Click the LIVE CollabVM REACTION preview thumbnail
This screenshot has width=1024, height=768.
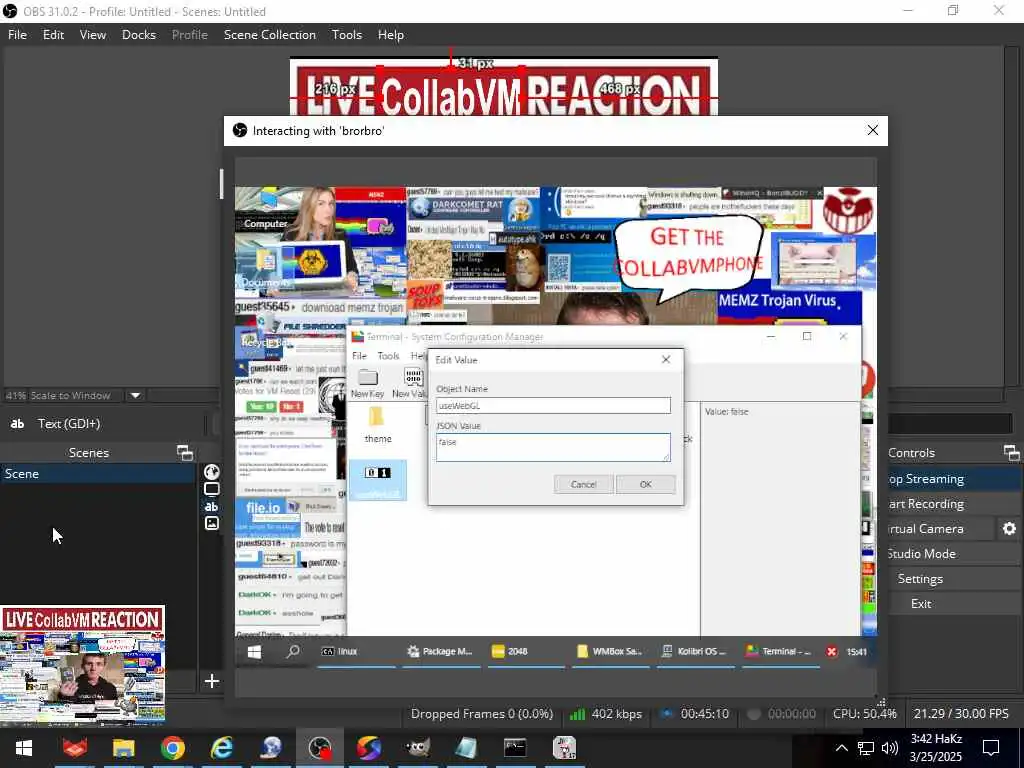click(x=82, y=665)
